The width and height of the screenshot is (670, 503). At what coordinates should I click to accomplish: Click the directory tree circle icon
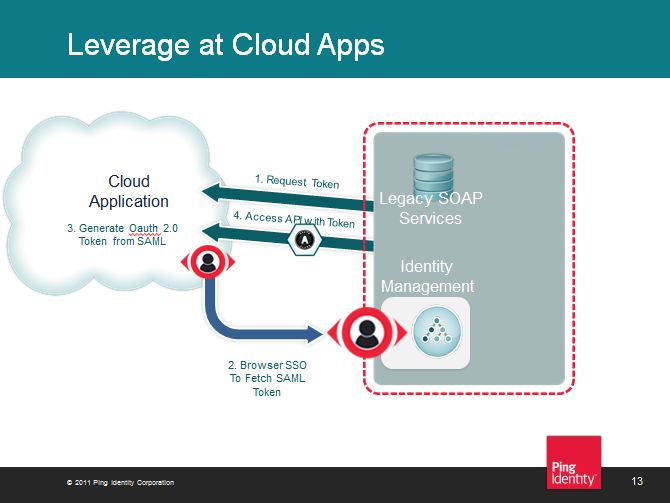(x=437, y=332)
